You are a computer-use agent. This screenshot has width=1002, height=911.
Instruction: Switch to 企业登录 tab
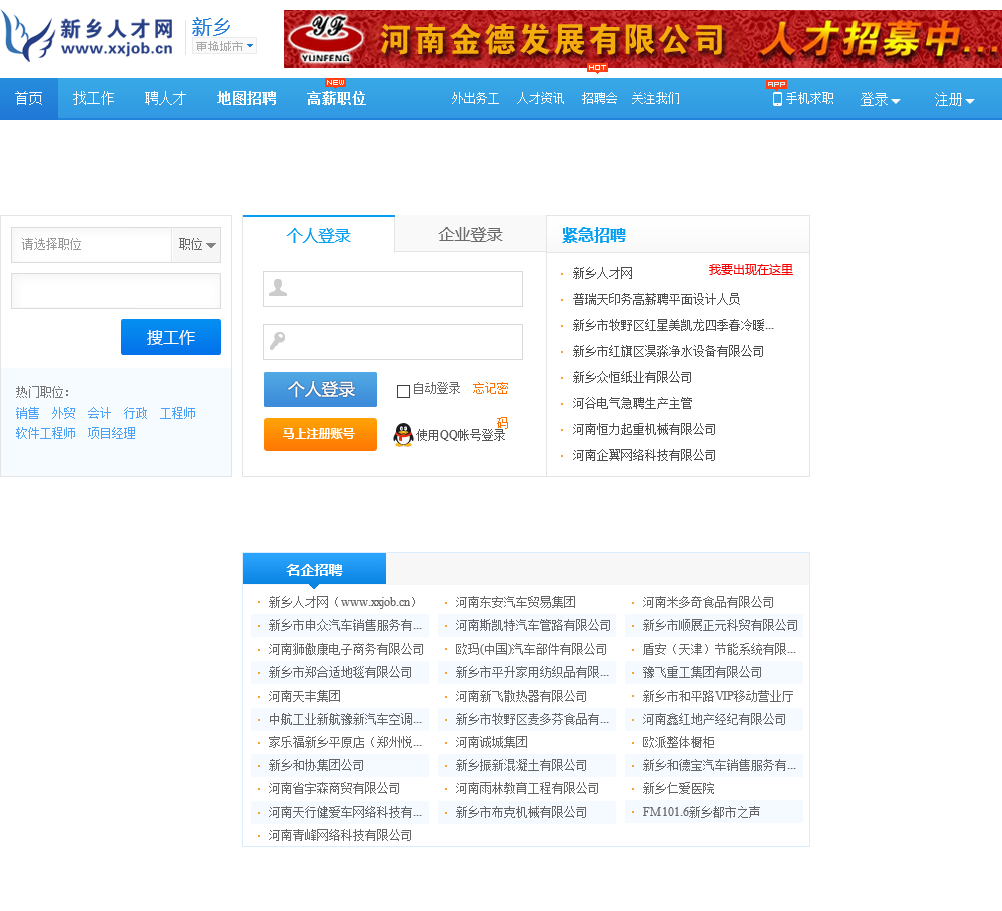click(x=470, y=234)
